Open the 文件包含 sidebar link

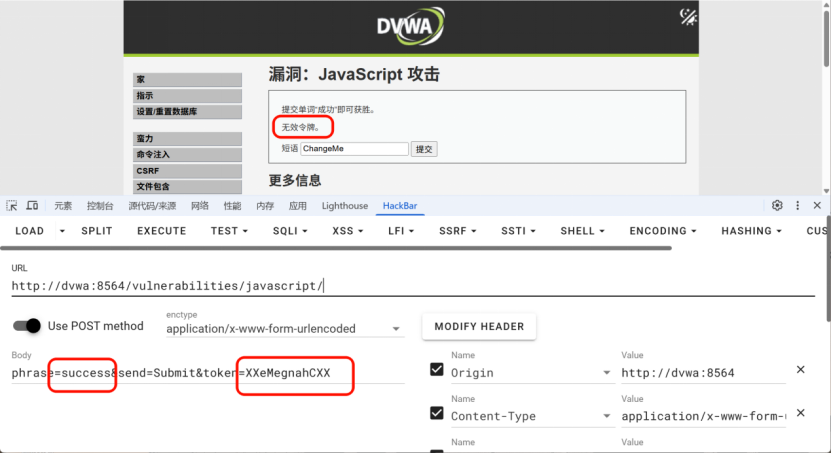click(x=188, y=186)
